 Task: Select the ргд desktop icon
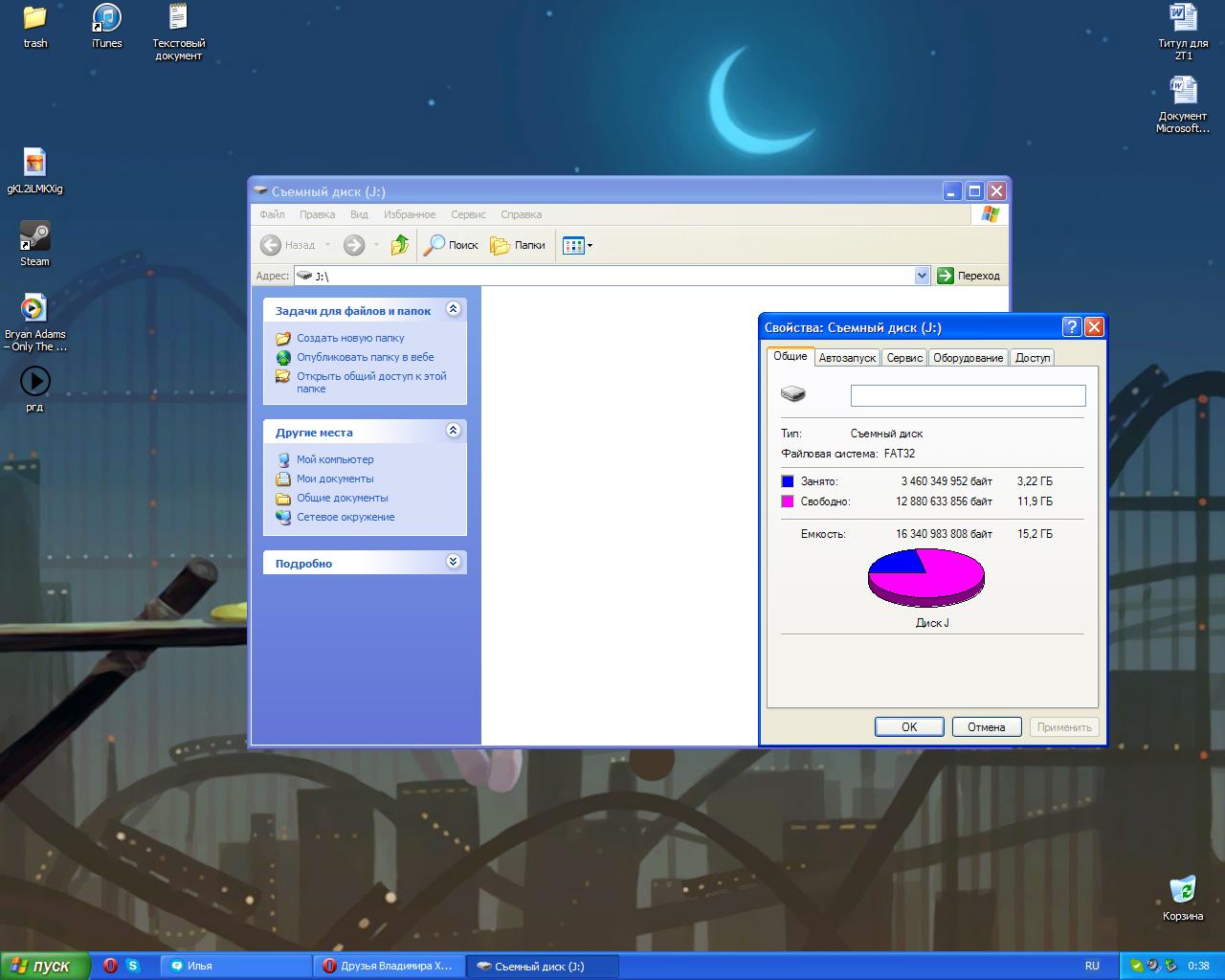tap(34, 389)
